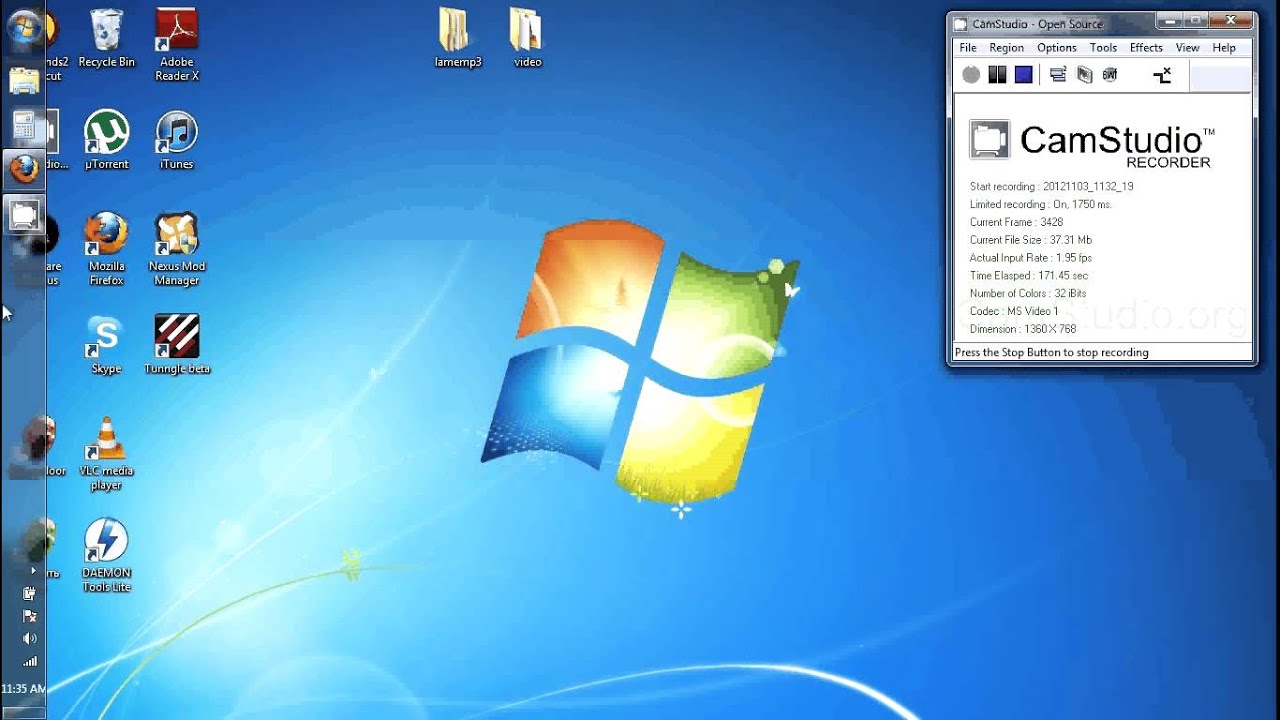The height and width of the screenshot is (720, 1280).
Task: Show hidden system tray icons arrow
Action: [x=32, y=571]
